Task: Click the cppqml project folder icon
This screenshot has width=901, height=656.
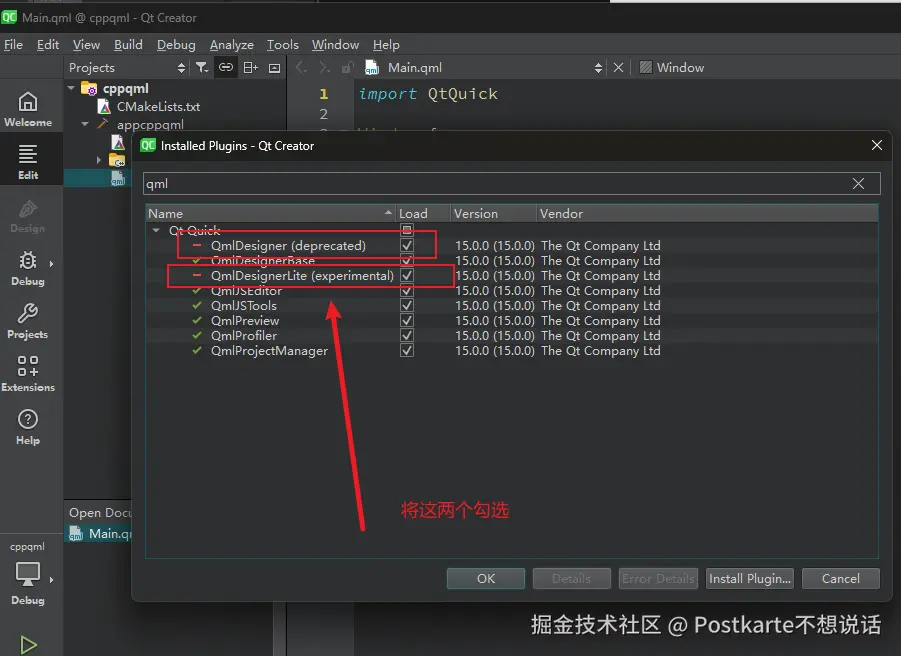Action: 89,88
